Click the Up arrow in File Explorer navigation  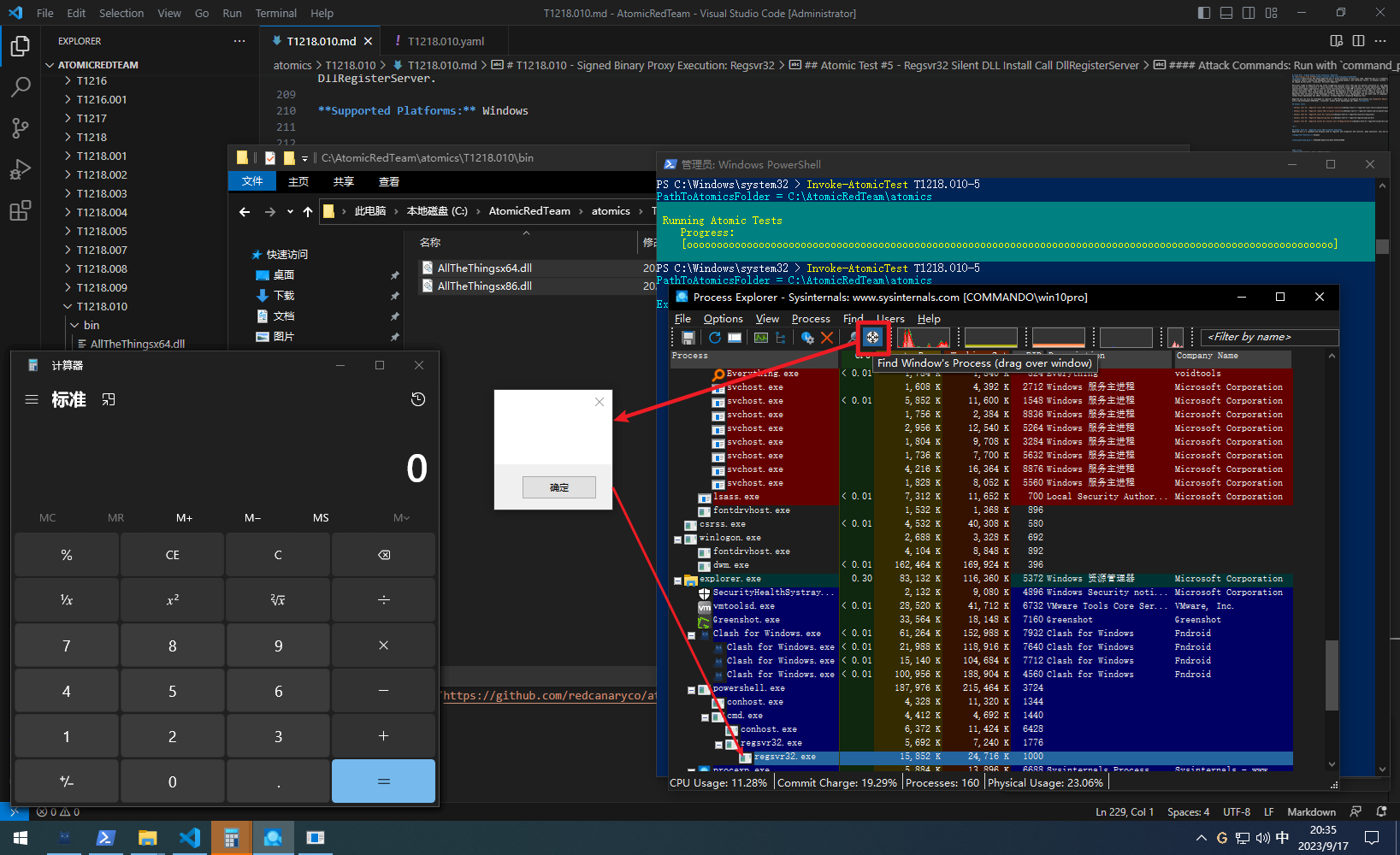(308, 211)
